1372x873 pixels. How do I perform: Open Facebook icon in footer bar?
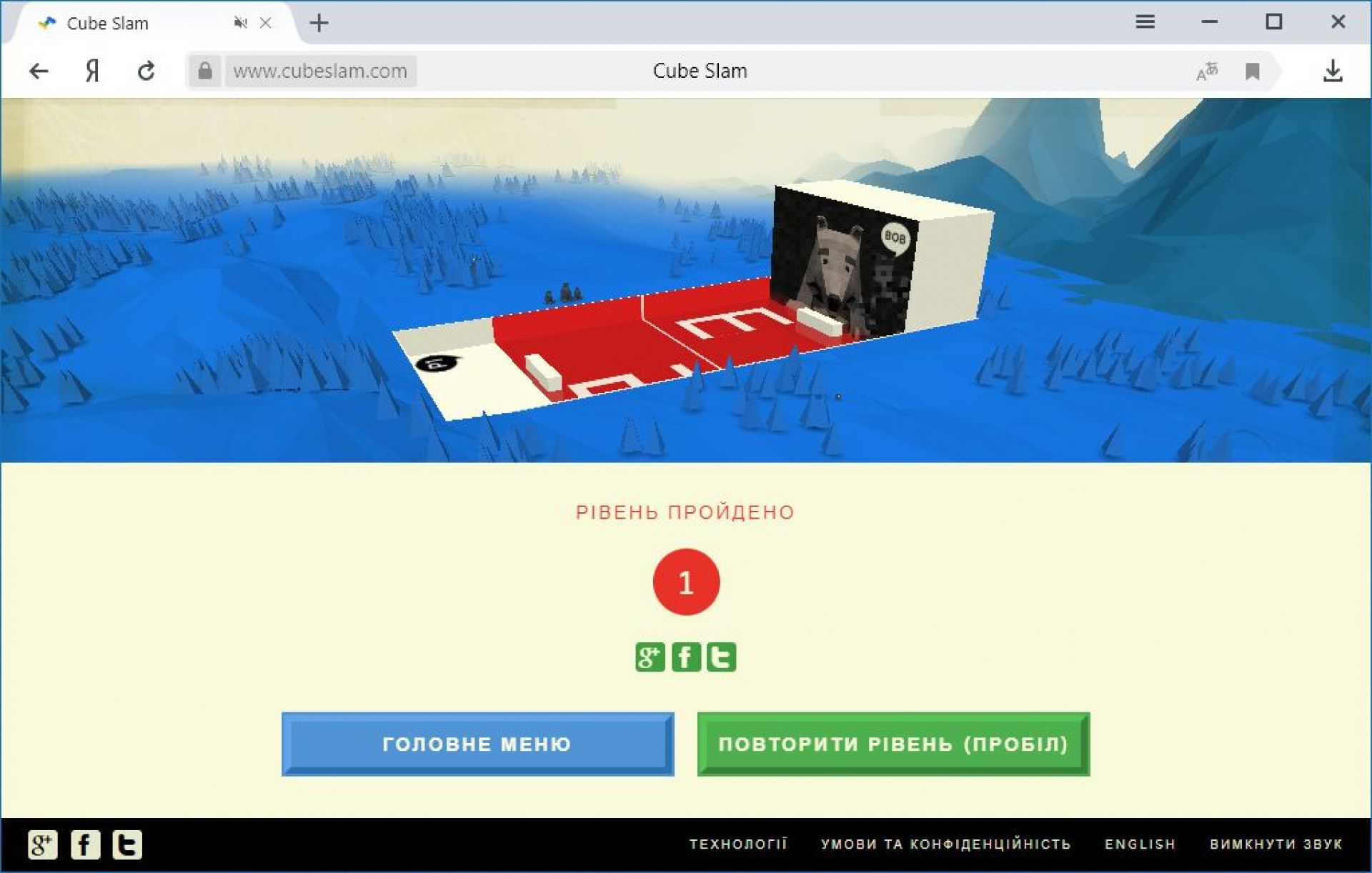[x=85, y=844]
